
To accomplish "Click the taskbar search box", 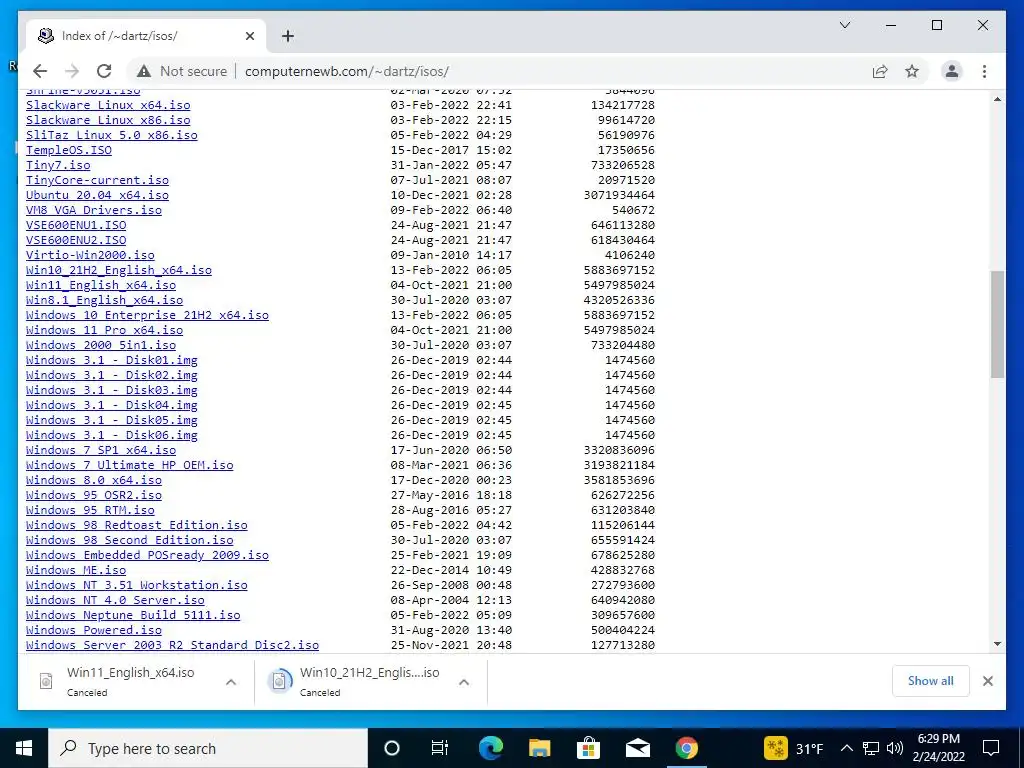I will click(208, 748).
